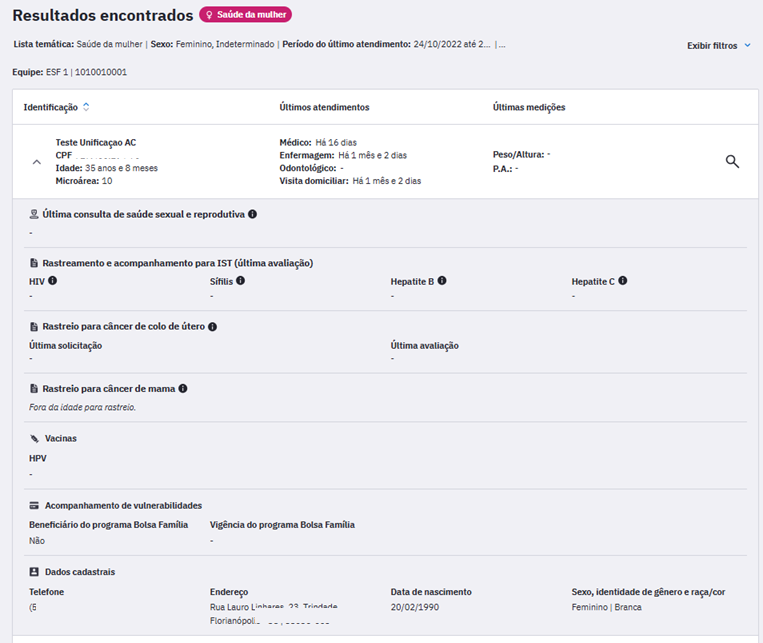Click the Saúde da mulher tag

245,15
